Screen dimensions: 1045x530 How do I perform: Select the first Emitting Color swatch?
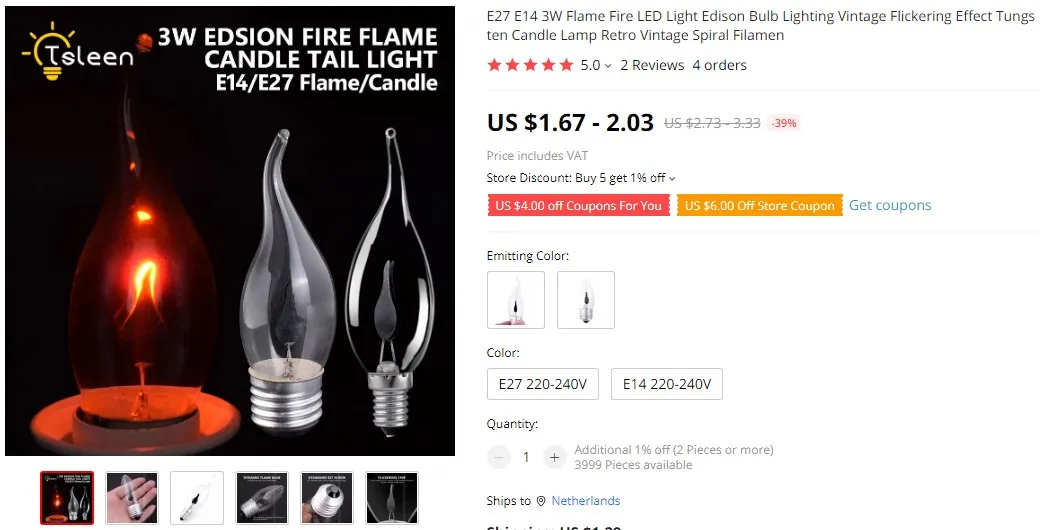[x=516, y=300]
